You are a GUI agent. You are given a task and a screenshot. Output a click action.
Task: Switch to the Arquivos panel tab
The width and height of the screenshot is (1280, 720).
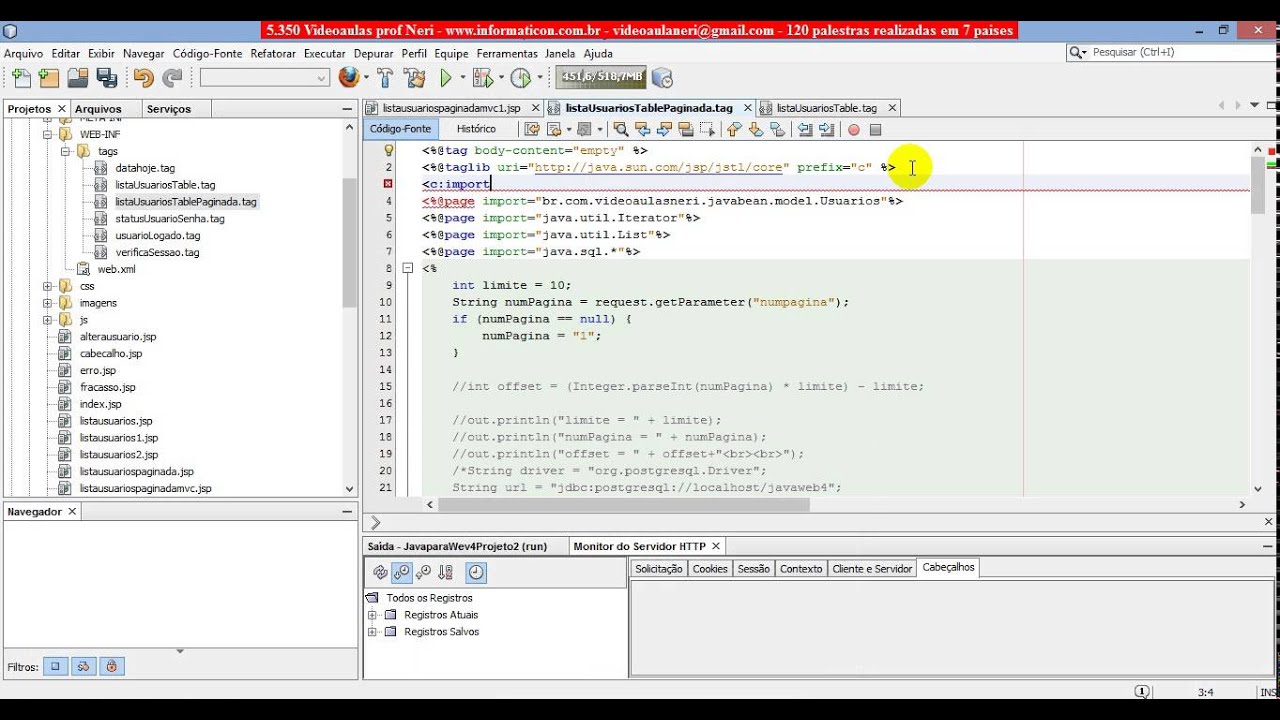pyautogui.click(x=98, y=108)
